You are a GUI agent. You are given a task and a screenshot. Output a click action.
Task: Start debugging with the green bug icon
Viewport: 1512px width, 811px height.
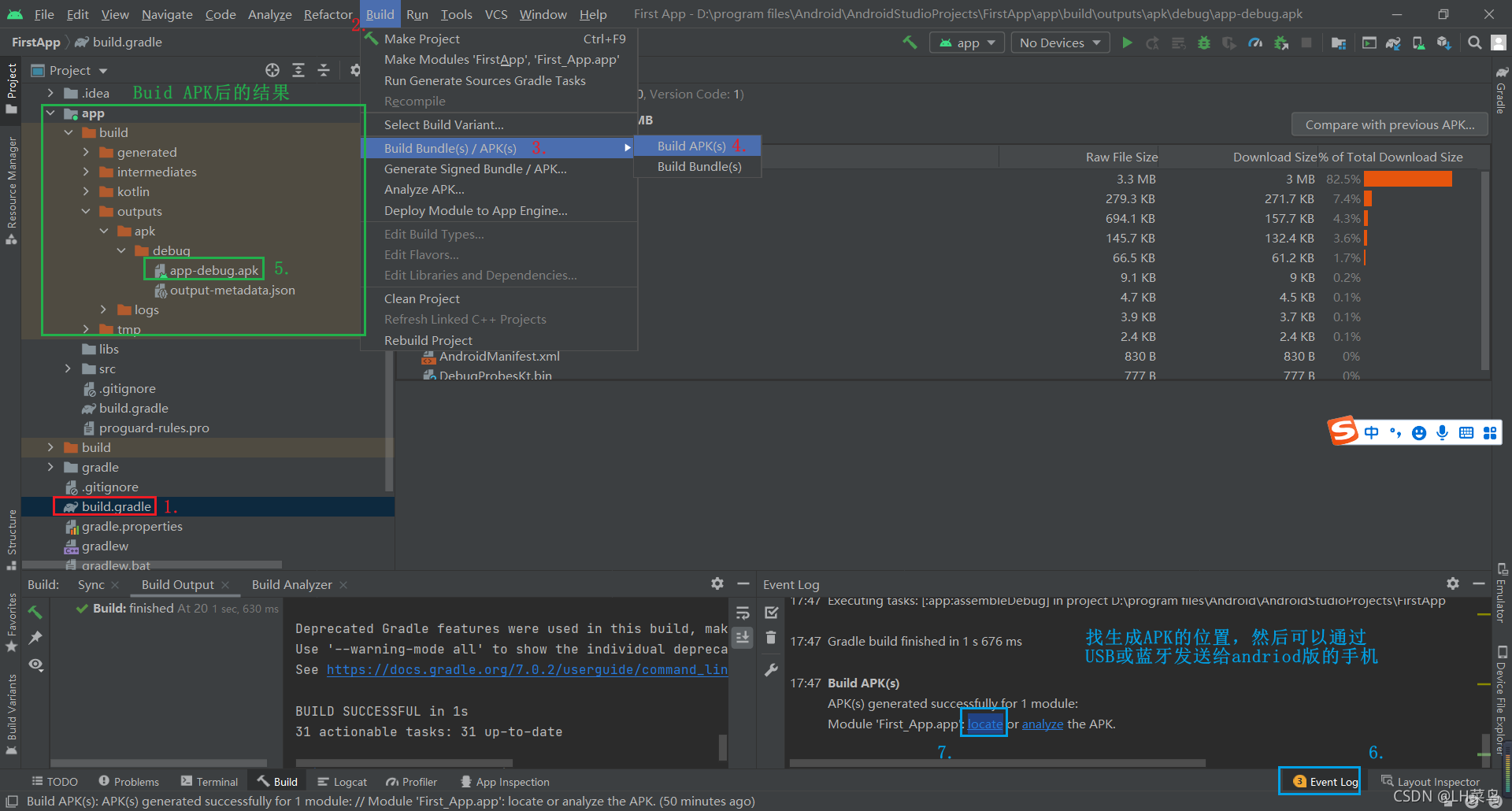coord(1203,43)
